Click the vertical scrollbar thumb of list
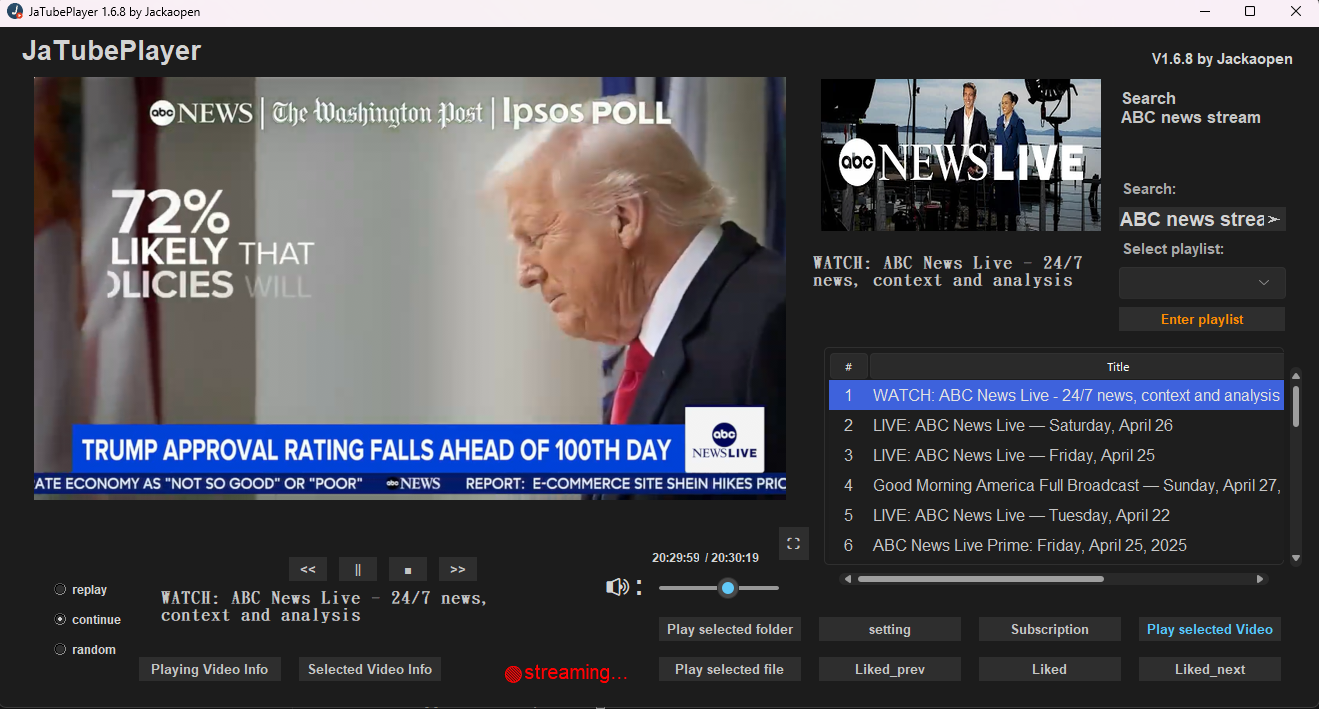Screen dimensions: 1319x709 click(x=1296, y=407)
